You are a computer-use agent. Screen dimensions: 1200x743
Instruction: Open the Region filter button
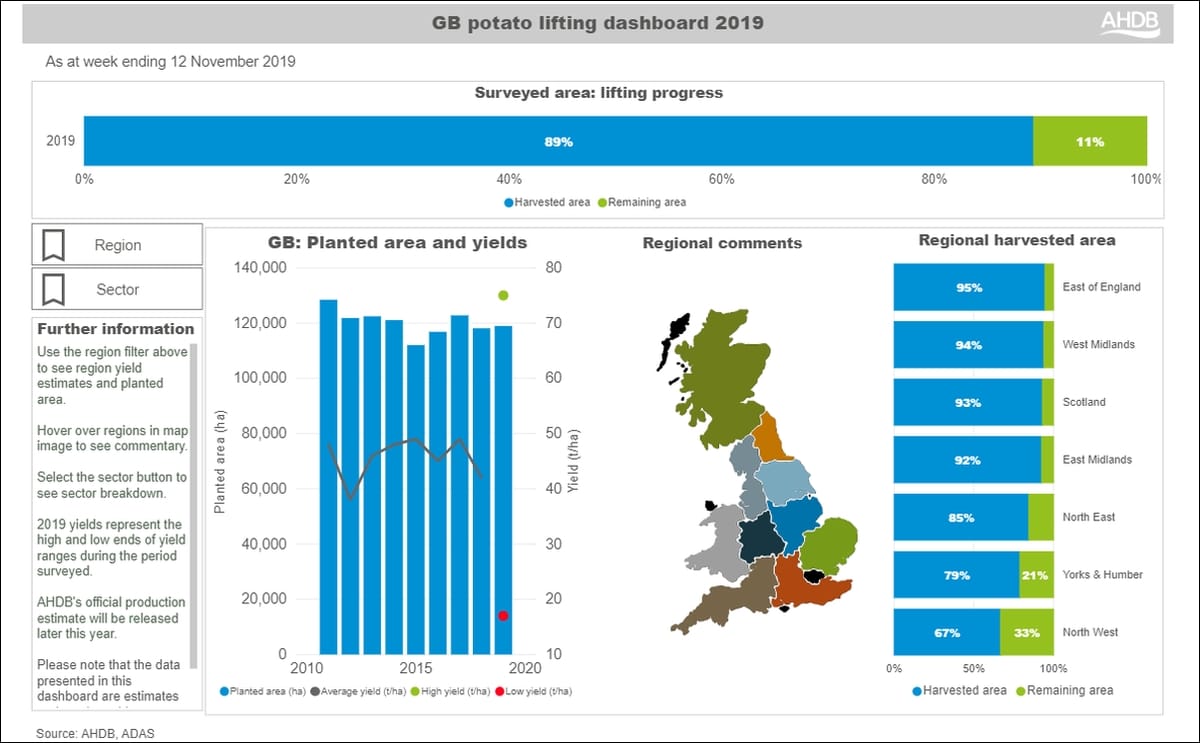(117, 245)
